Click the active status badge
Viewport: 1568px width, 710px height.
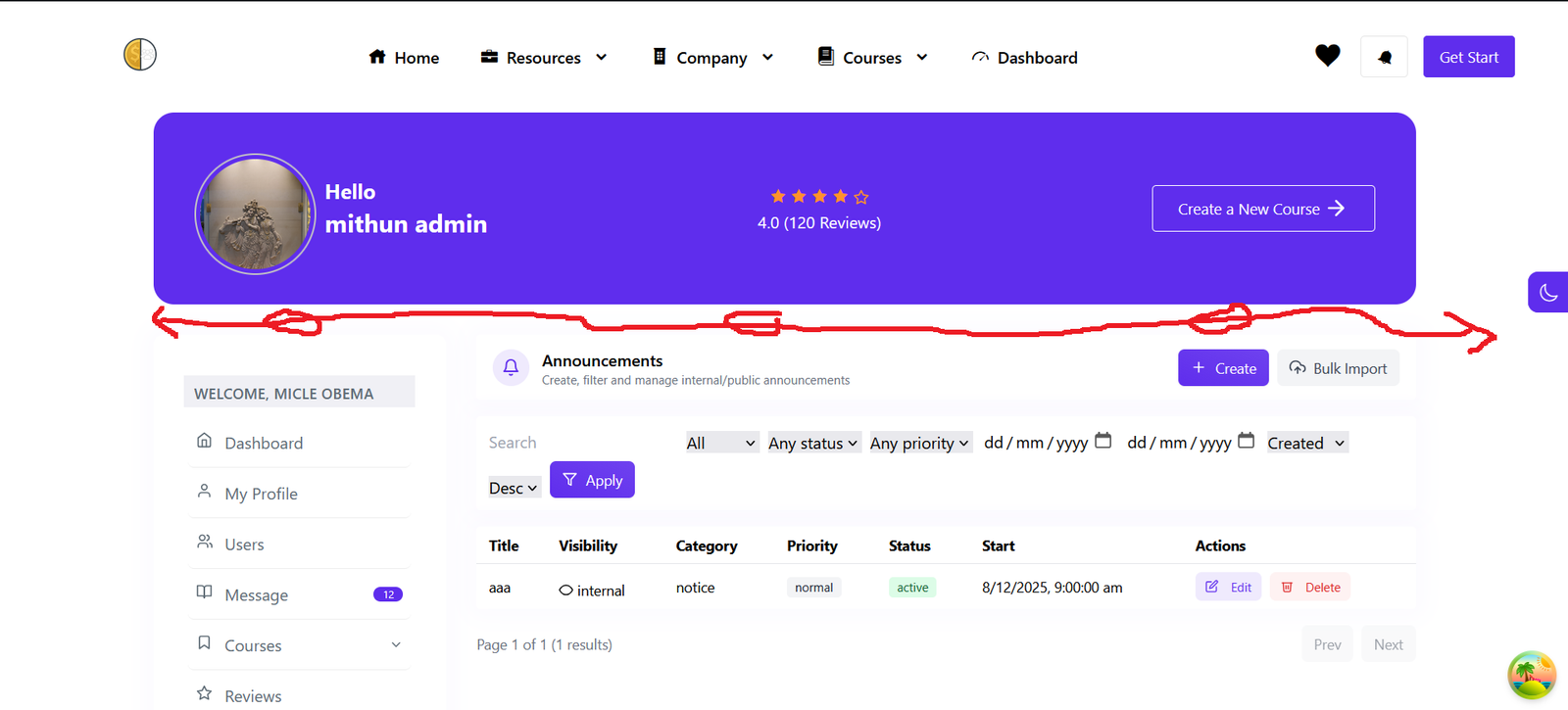click(x=912, y=588)
